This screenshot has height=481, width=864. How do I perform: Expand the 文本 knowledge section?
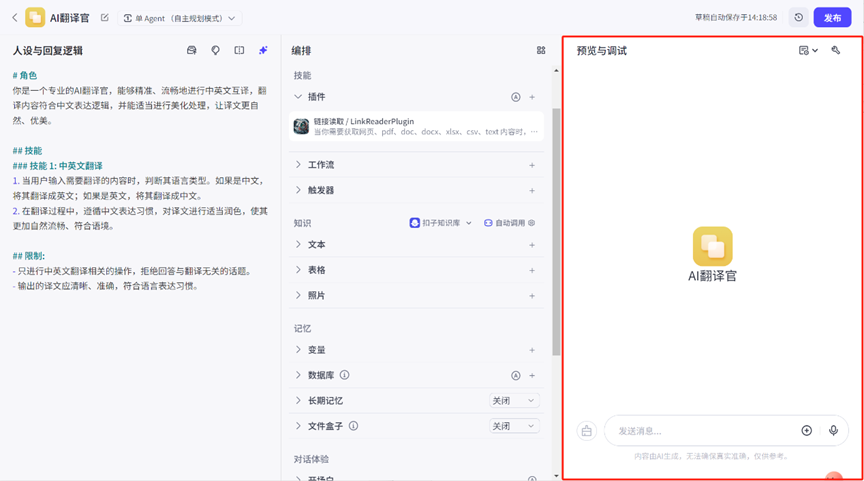pos(298,244)
